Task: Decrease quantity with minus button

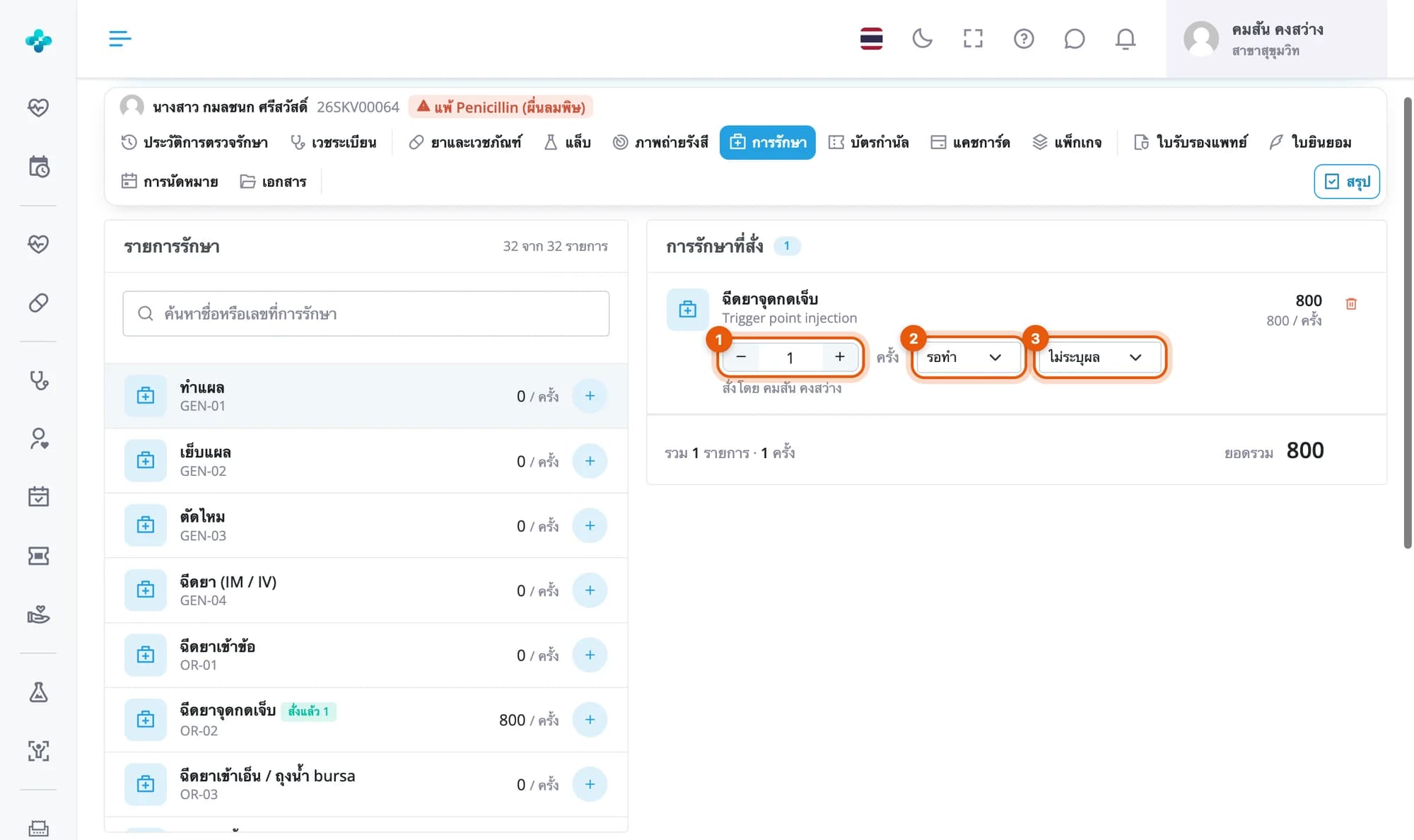Action: point(741,357)
